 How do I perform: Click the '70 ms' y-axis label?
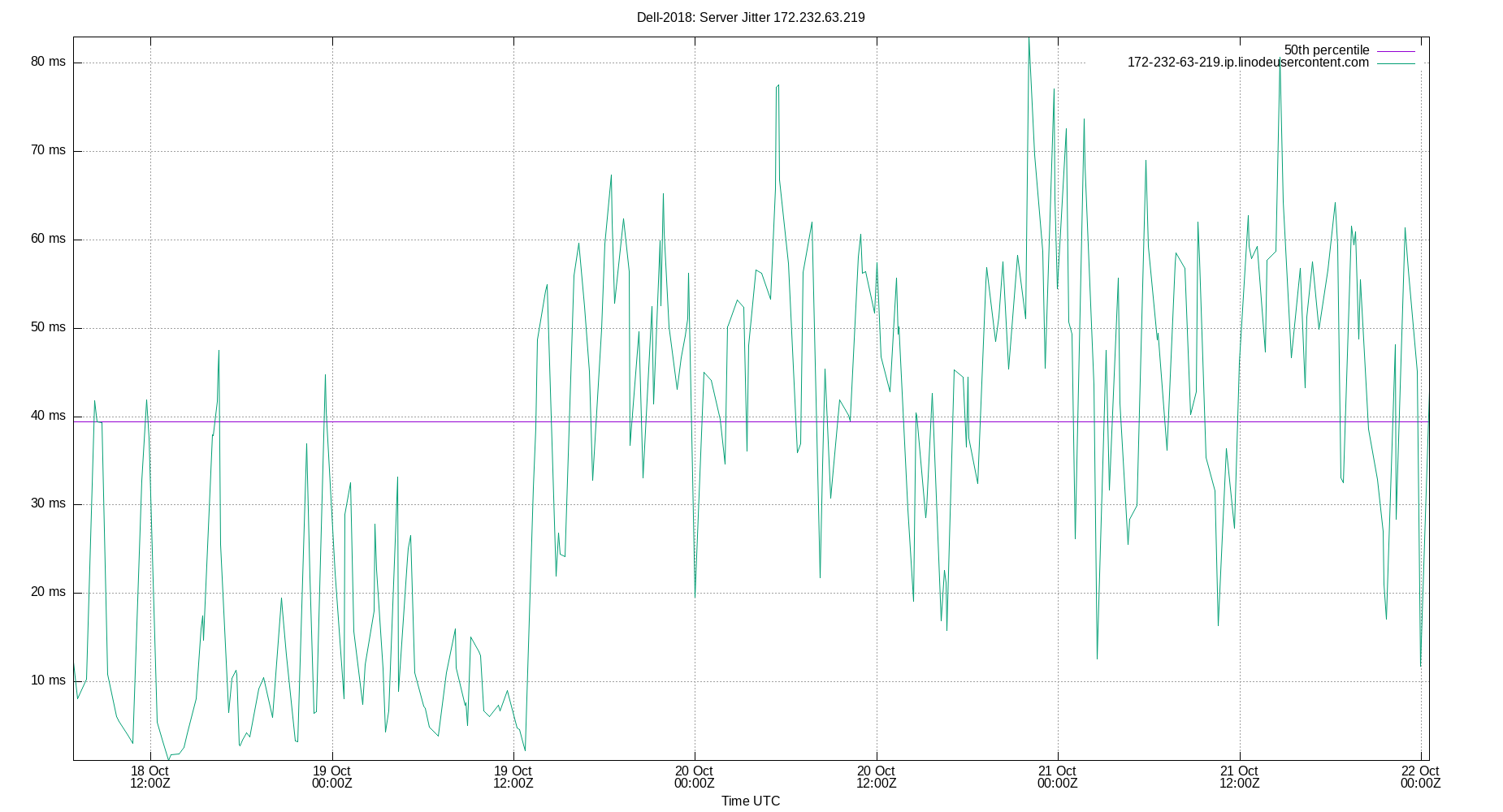click(48, 150)
